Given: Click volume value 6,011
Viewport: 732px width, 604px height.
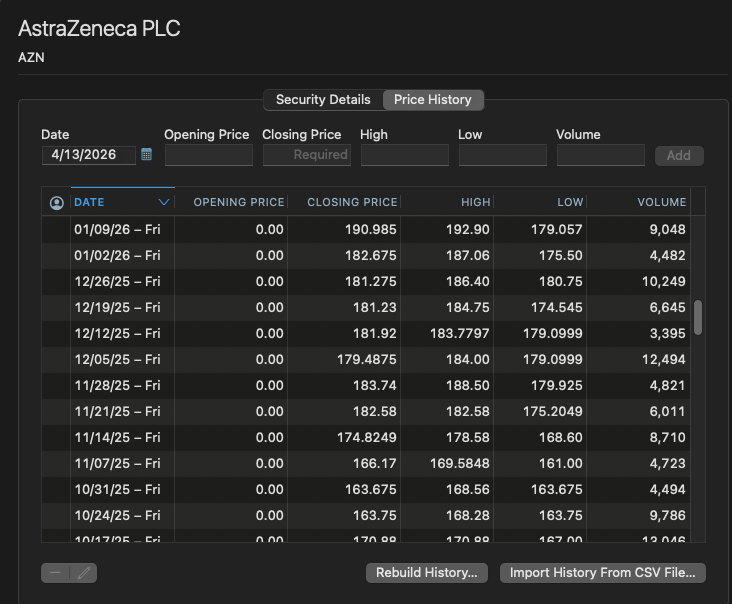Looking at the screenshot, I should pos(668,411).
